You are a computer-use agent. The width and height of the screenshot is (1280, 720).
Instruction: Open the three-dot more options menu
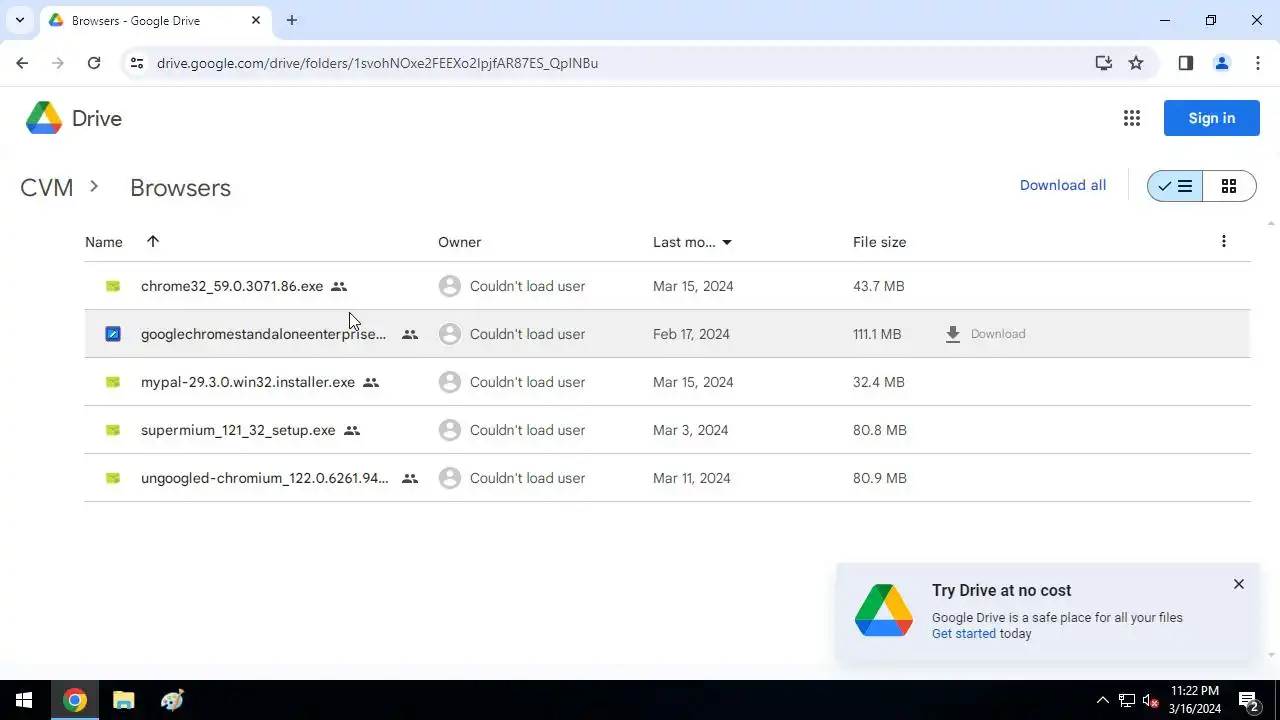pyautogui.click(x=1223, y=241)
